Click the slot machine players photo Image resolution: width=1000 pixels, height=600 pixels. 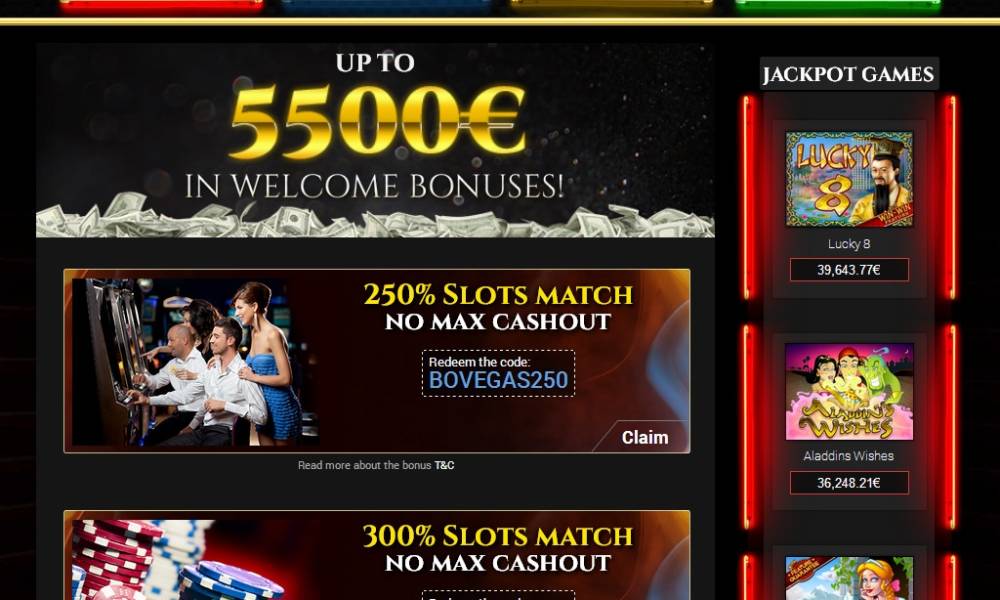[x=195, y=362]
